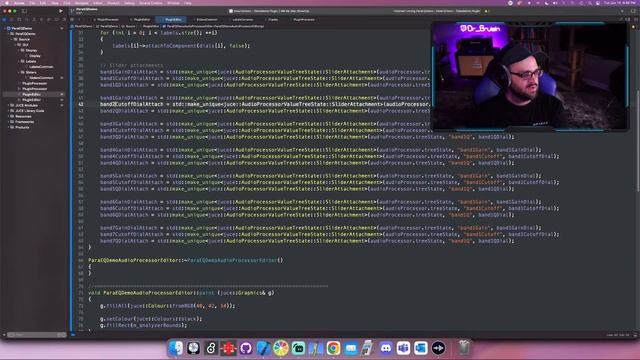Expand the JUCE Library Code group
This screenshot has height=360, width=640.
[9, 111]
